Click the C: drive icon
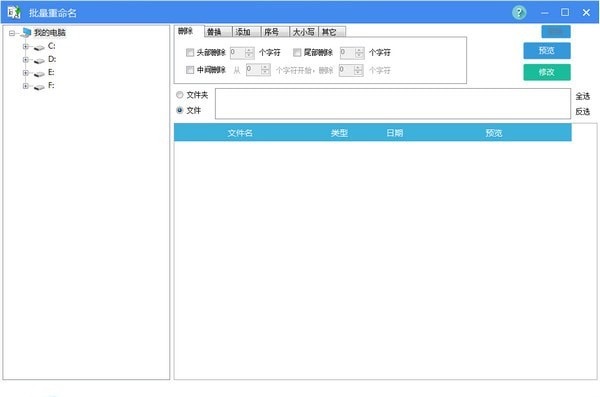 [x=39, y=47]
